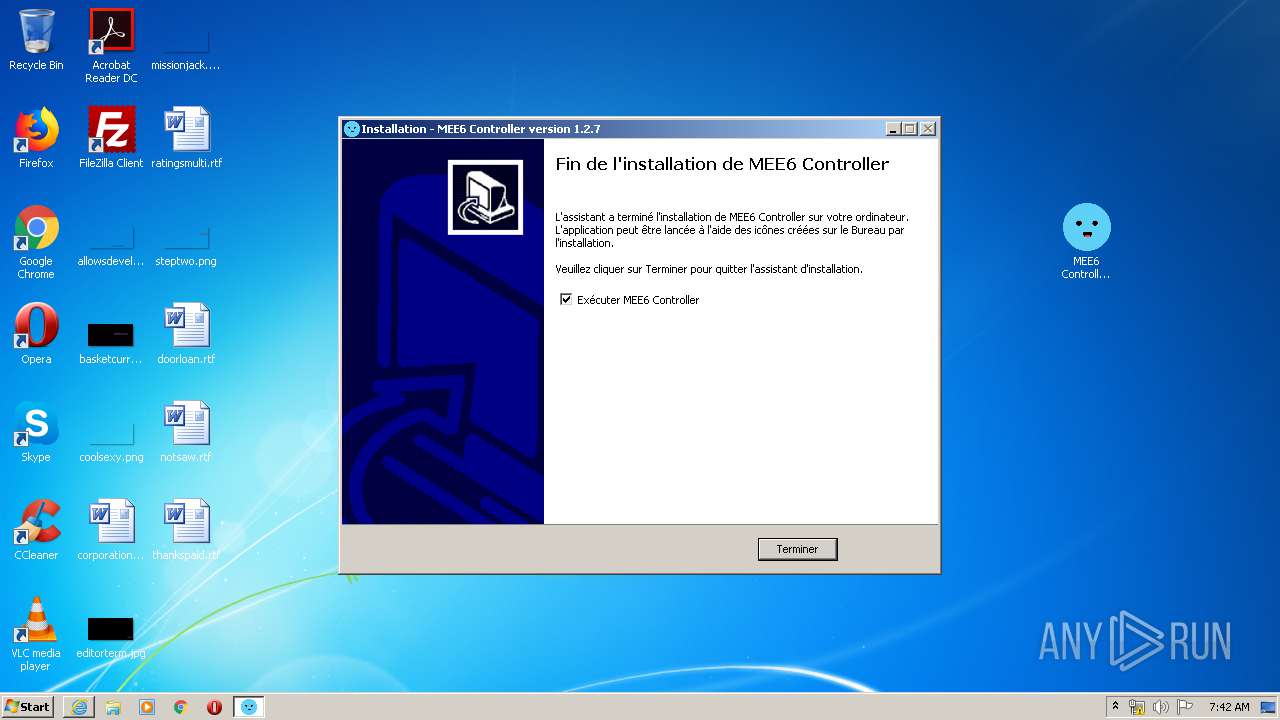The image size is (1280, 720).
Task: Open Windows Media Player from taskbar
Action: [x=147, y=707]
